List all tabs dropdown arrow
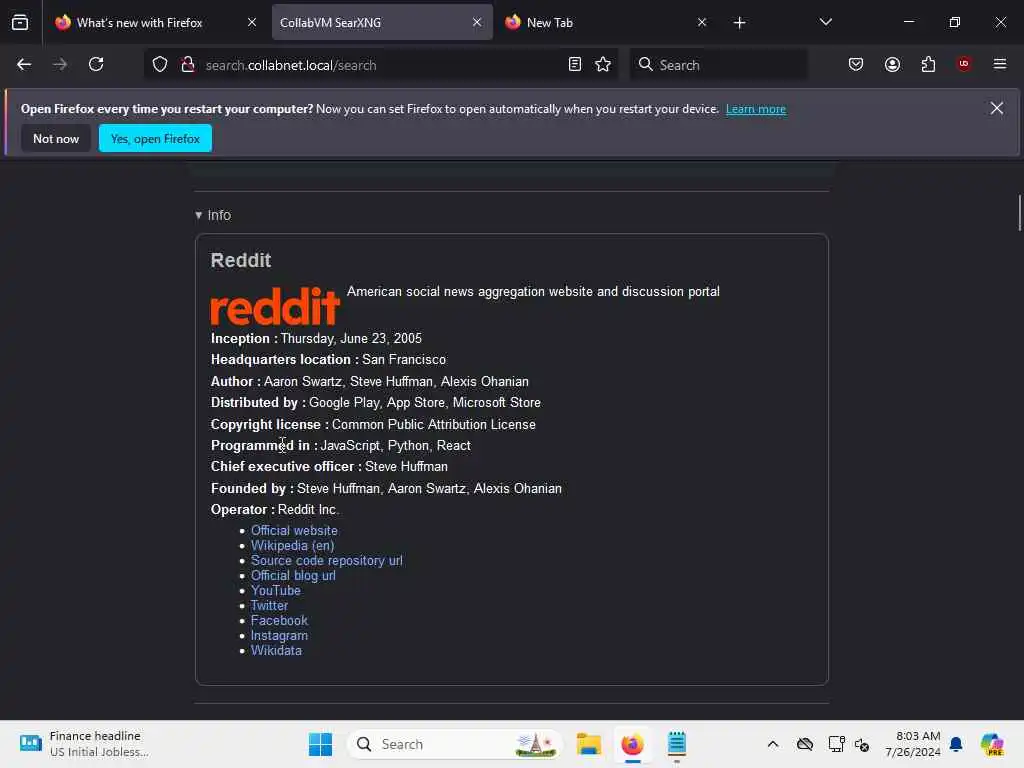This screenshot has width=1024, height=768. pyautogui.click(x=825, y=22)
